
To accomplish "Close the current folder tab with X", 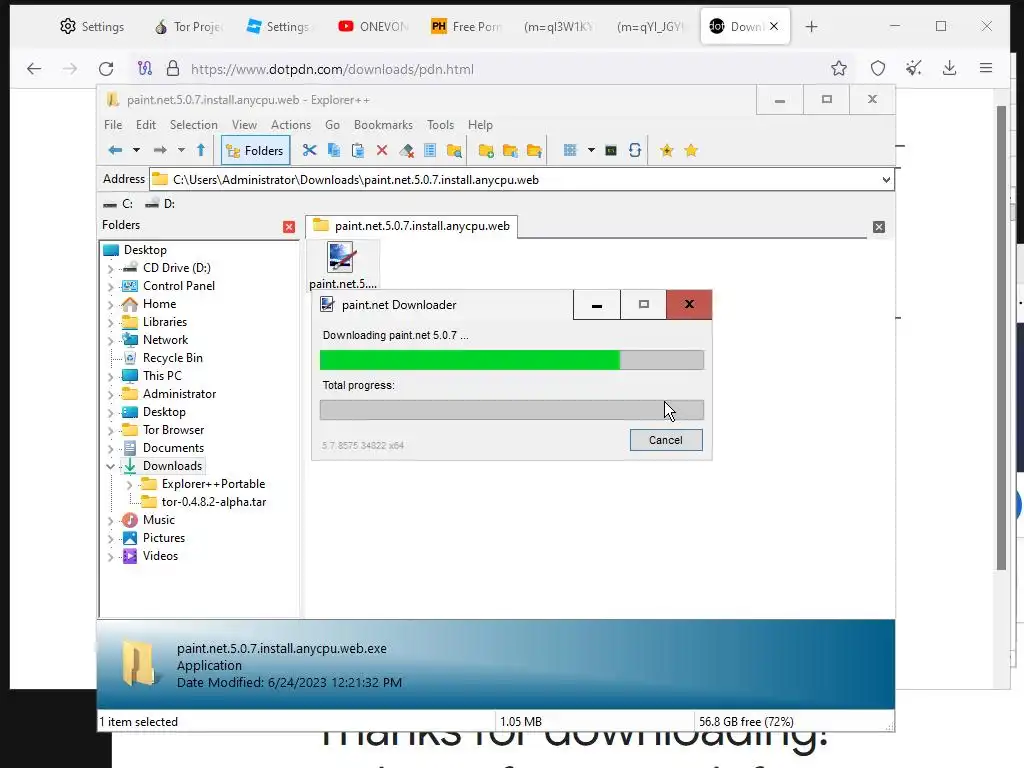I will click(879, 227).
